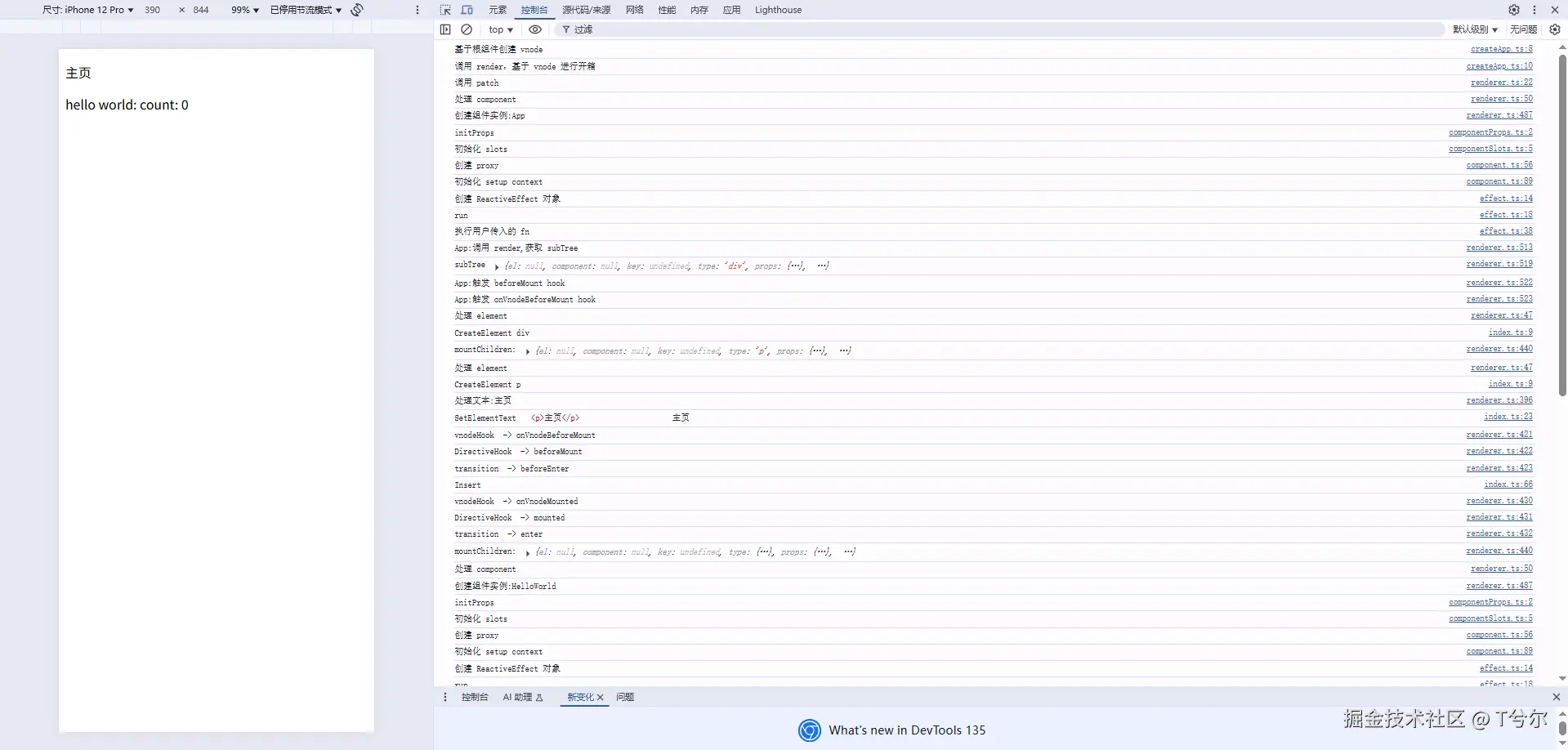Open the renderer.ts:22 source link

coord(1502,83)
